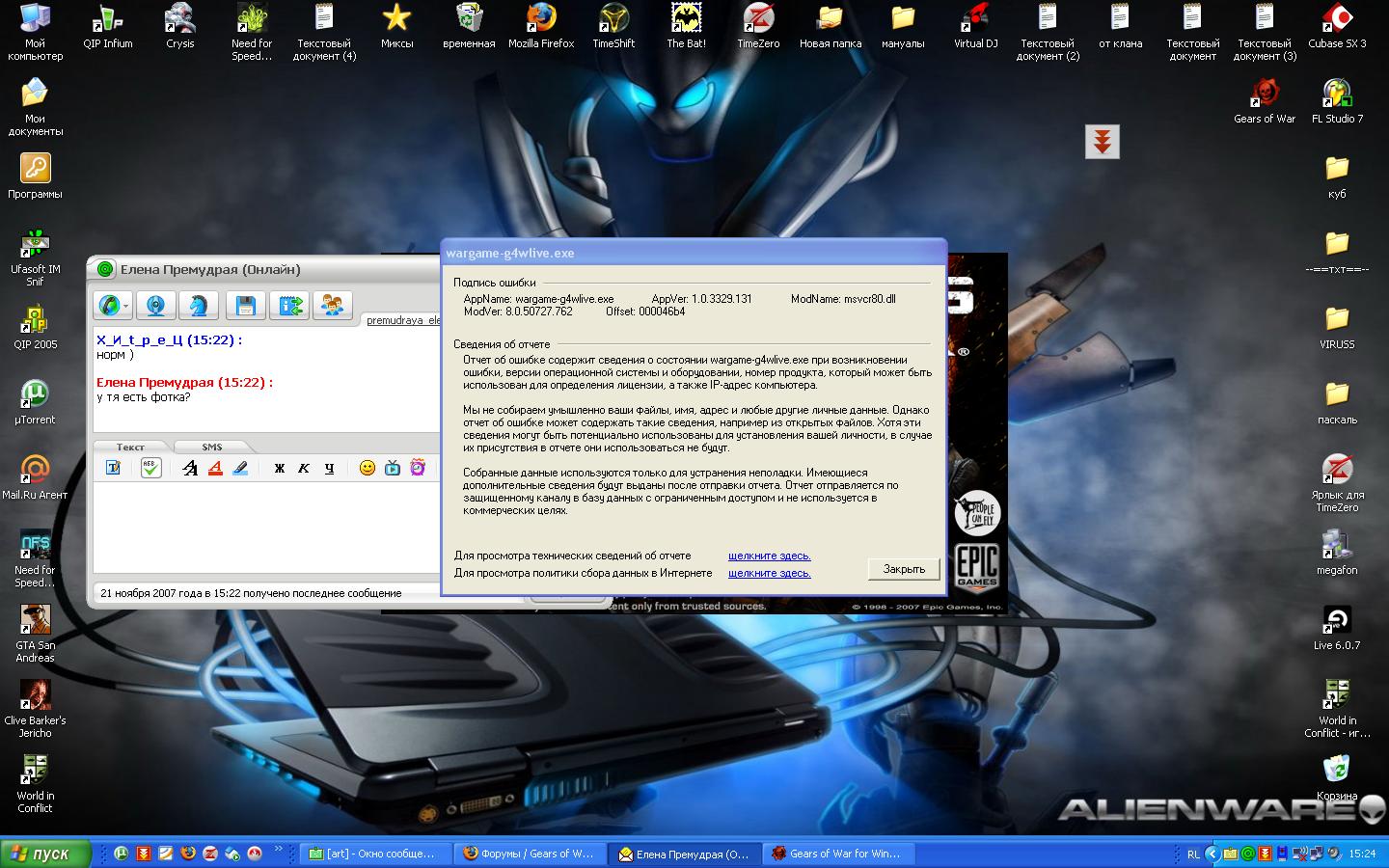Open Mail.Ru Агент desktop shortcut
The height and width of the screenshot is (868, 1389).
pyautogui.click(x=35, y=477)
